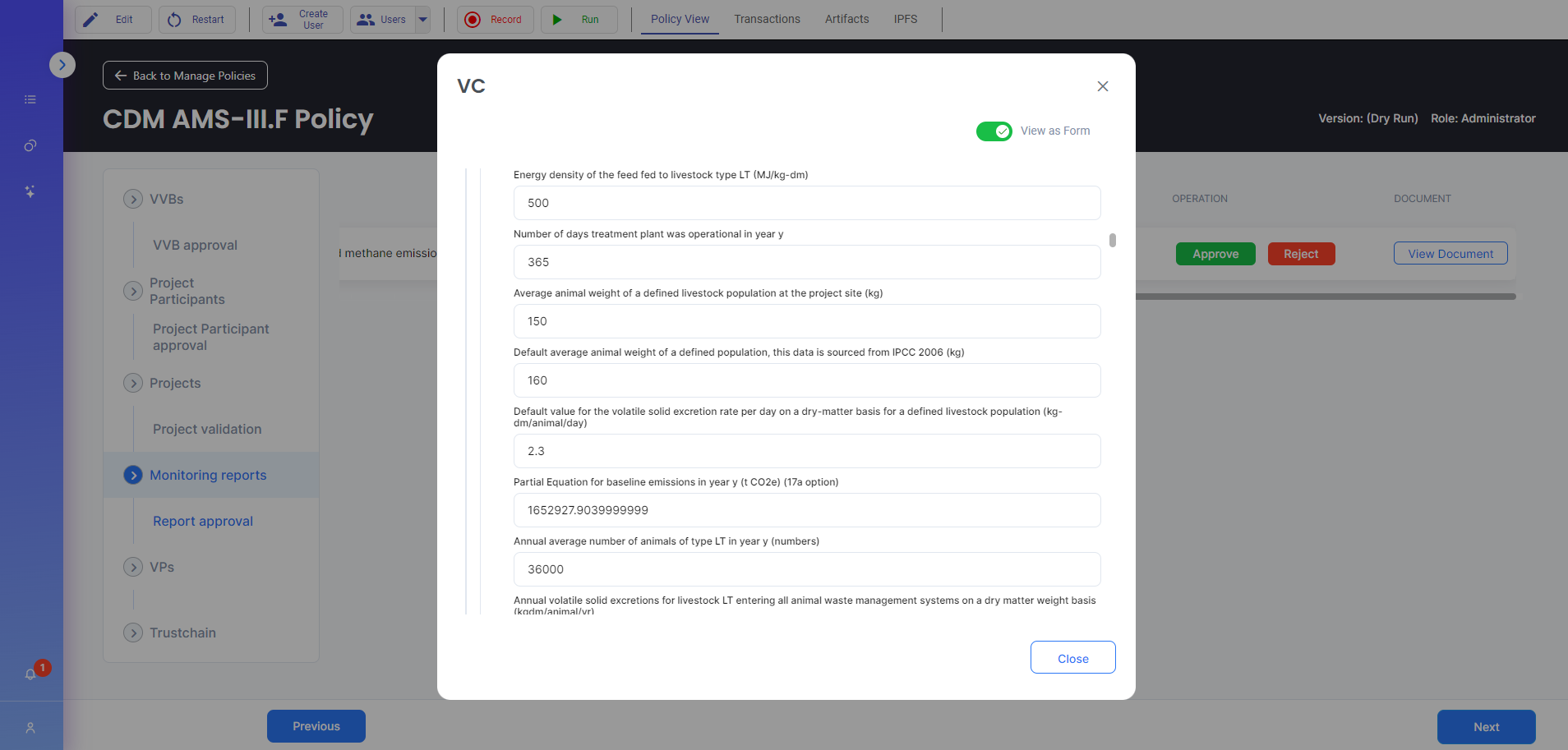Toggle the View as Form switch
The image size is (1568, 750).
point(994,131)
